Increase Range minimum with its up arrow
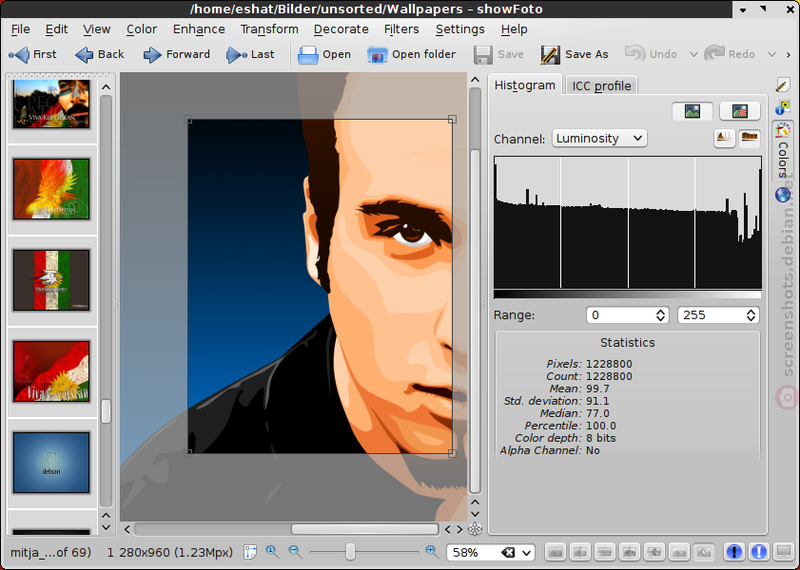 660,311
